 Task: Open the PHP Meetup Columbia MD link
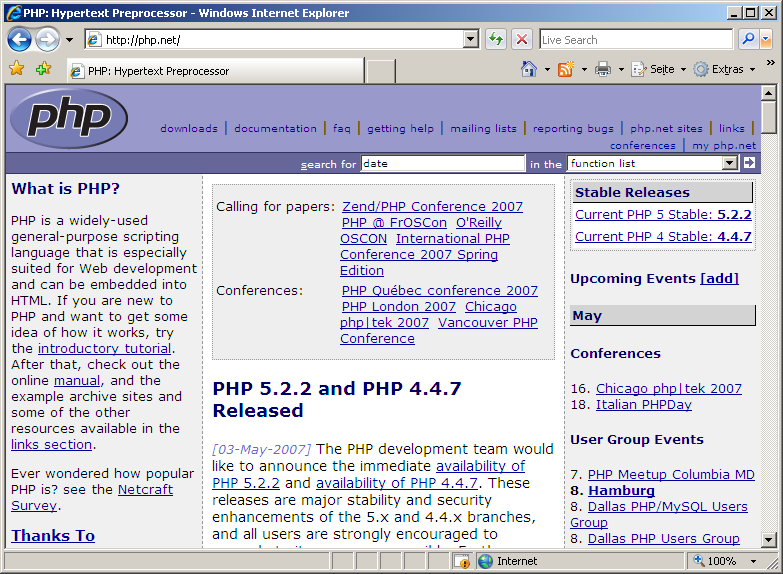click(671, 474)
